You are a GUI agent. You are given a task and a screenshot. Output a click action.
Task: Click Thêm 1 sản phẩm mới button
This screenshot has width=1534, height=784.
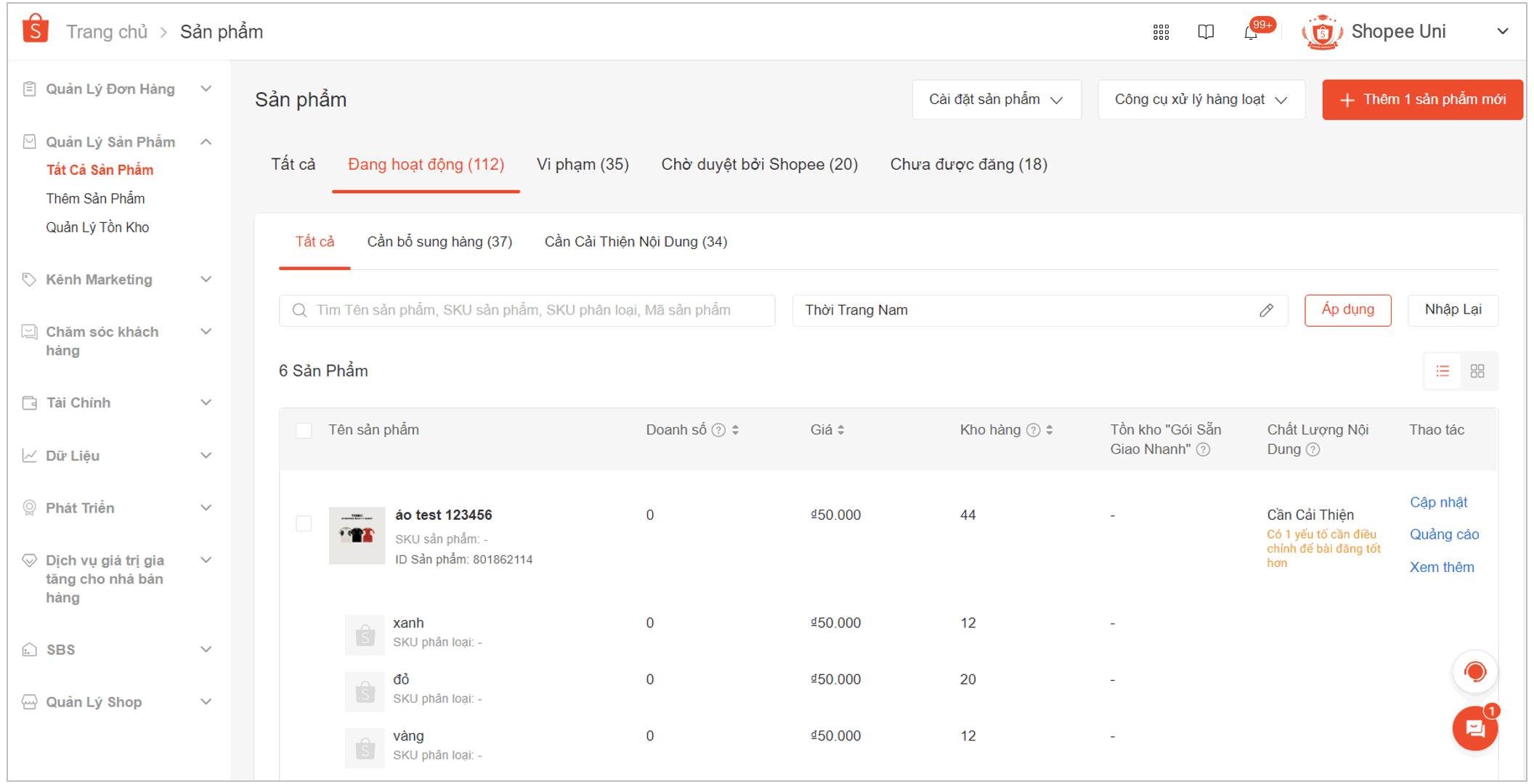click(1421, 99)
